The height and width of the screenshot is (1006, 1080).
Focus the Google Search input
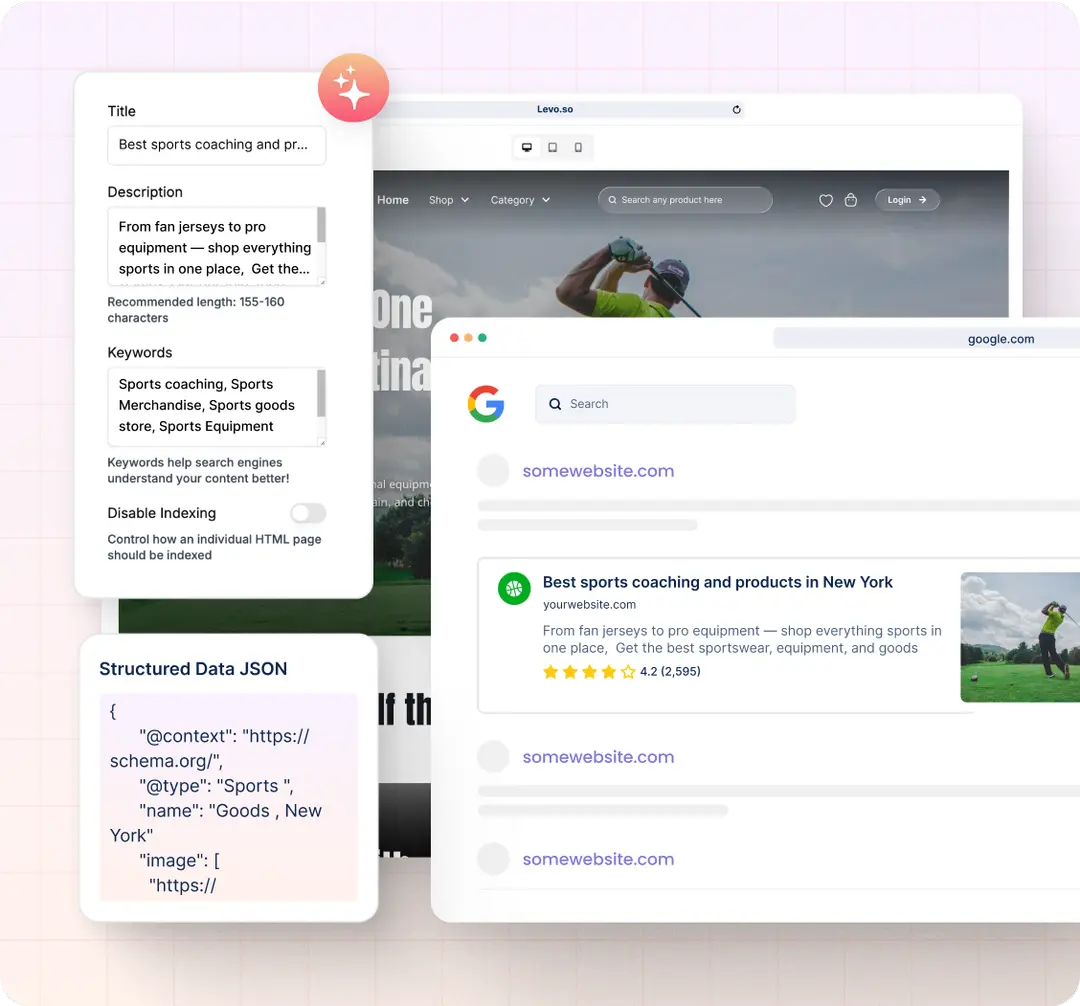pos(665,404)
